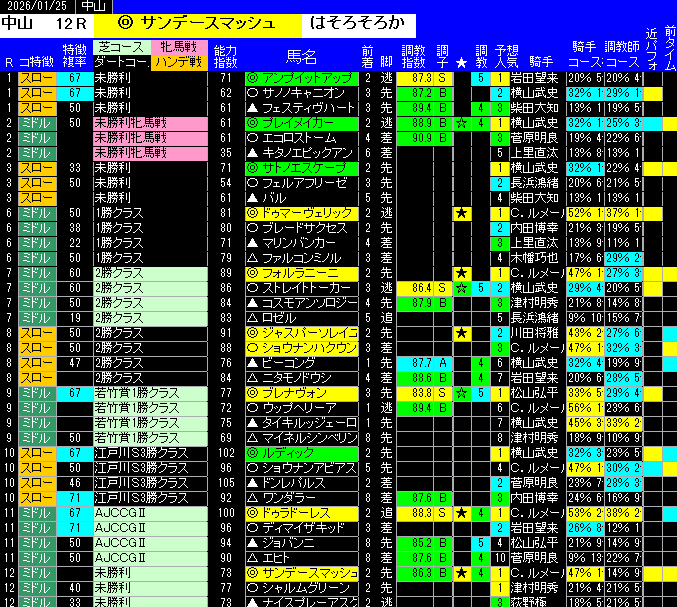Open the horse name ショウナンアビアス
The height and width of the screenshot is (607, 677).
coord(308,468)
